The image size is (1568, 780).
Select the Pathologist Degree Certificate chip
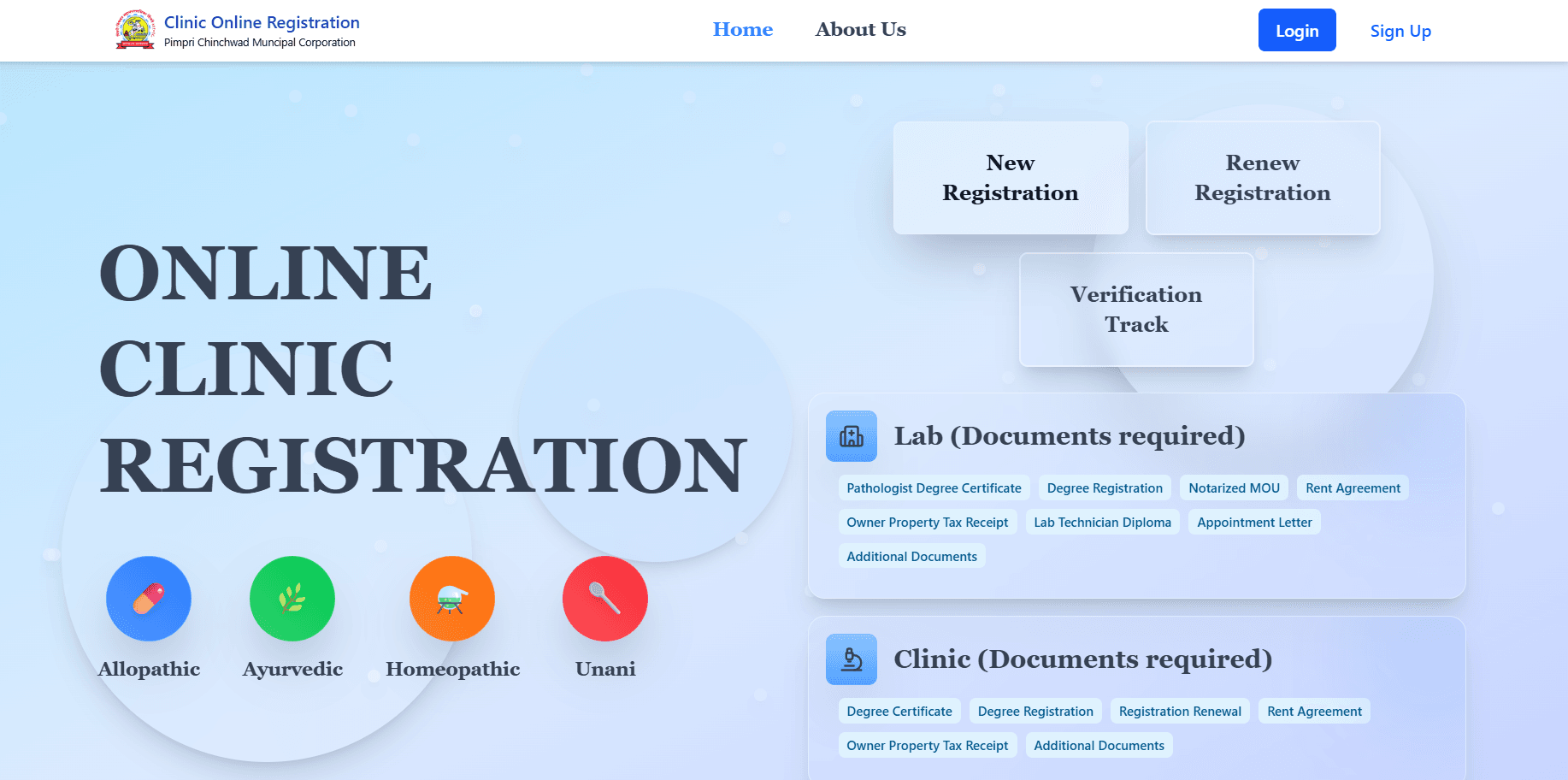click(933, 487)
